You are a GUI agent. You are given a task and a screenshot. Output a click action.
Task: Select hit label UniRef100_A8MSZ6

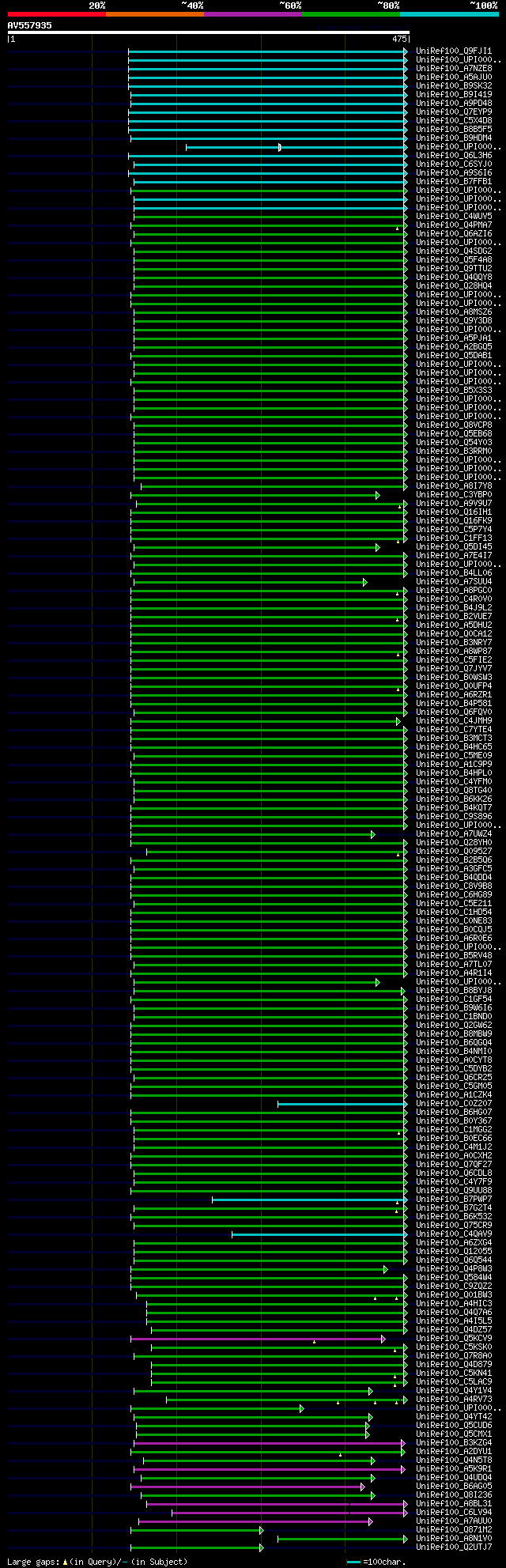pyautogui.click(x=454, y=312)
